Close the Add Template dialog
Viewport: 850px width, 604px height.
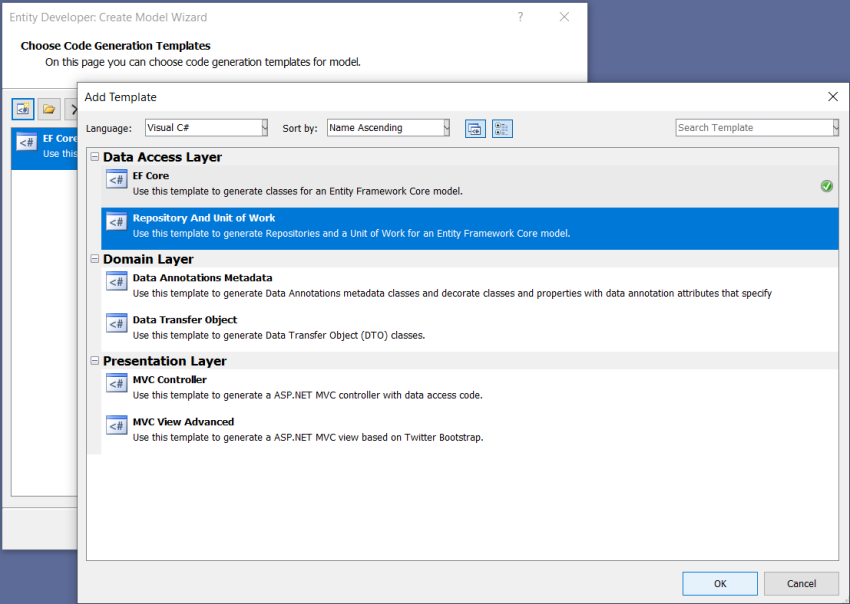point(833,97)
